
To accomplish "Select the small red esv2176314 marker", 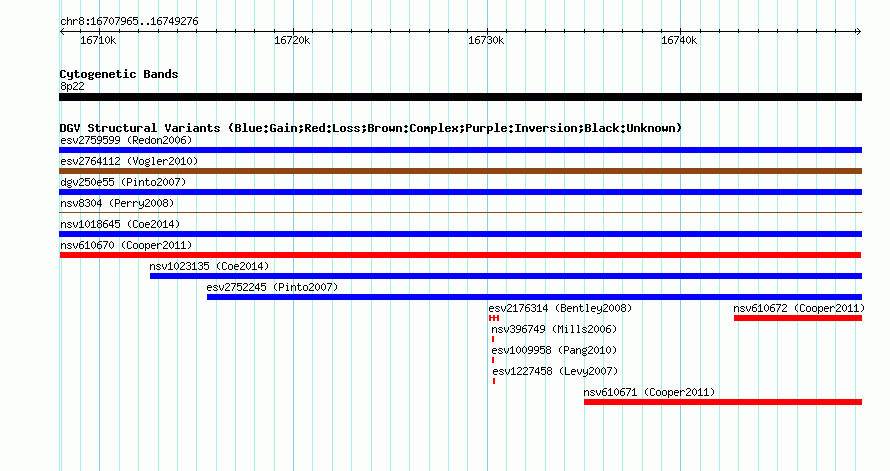I will (x=494, y=318).
